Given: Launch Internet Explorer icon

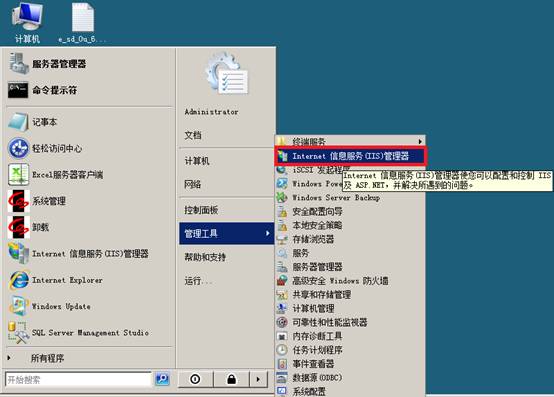Looking at the screenshot, I should coord(19,280).
